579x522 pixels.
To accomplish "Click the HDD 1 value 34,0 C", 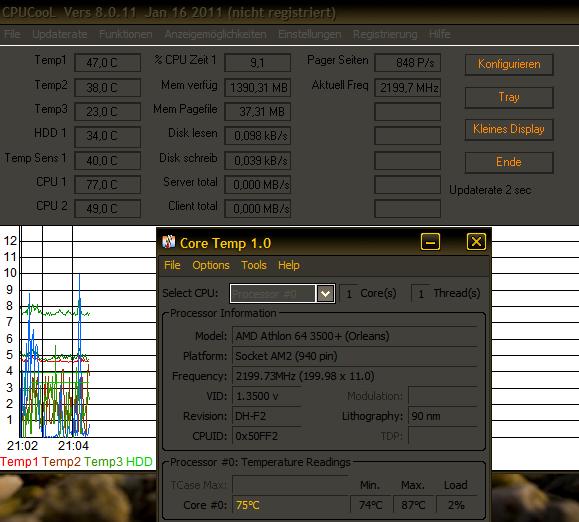I will 107,136.
